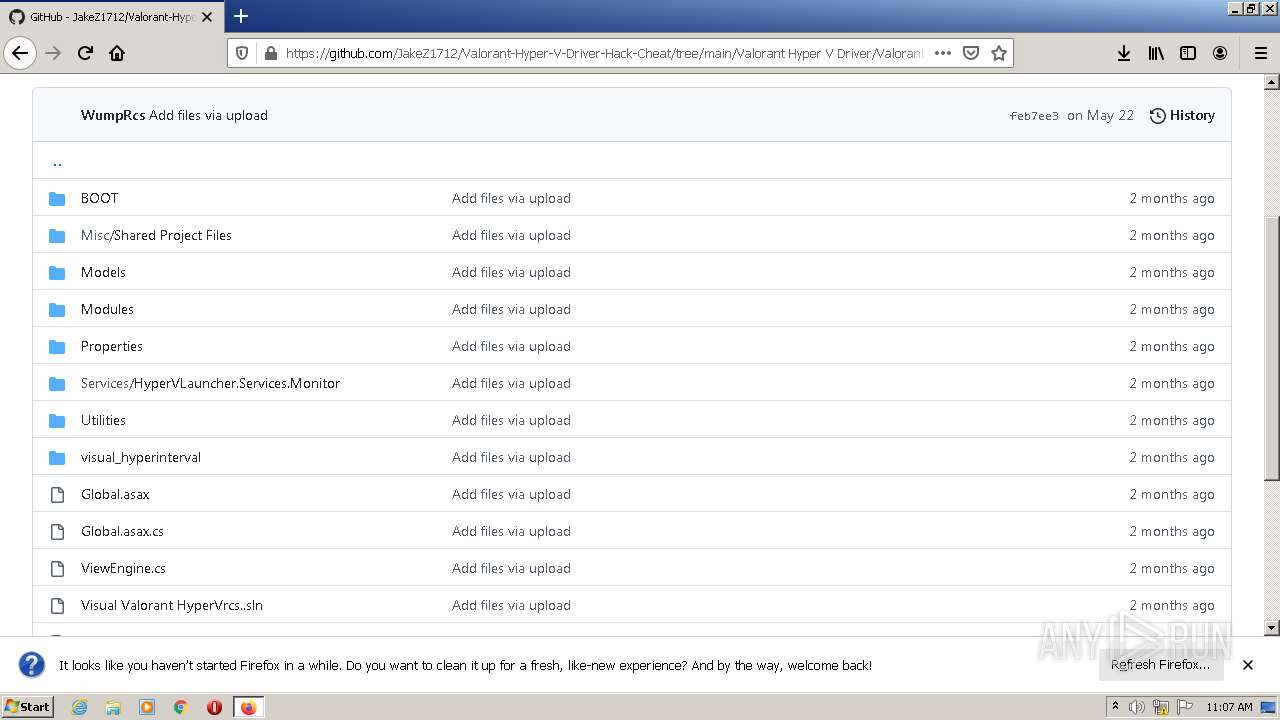Image resolution: width=1280 pixels, height=720 pixels.
Task: Go to parent directory '..'
Action: pos(57,161)
